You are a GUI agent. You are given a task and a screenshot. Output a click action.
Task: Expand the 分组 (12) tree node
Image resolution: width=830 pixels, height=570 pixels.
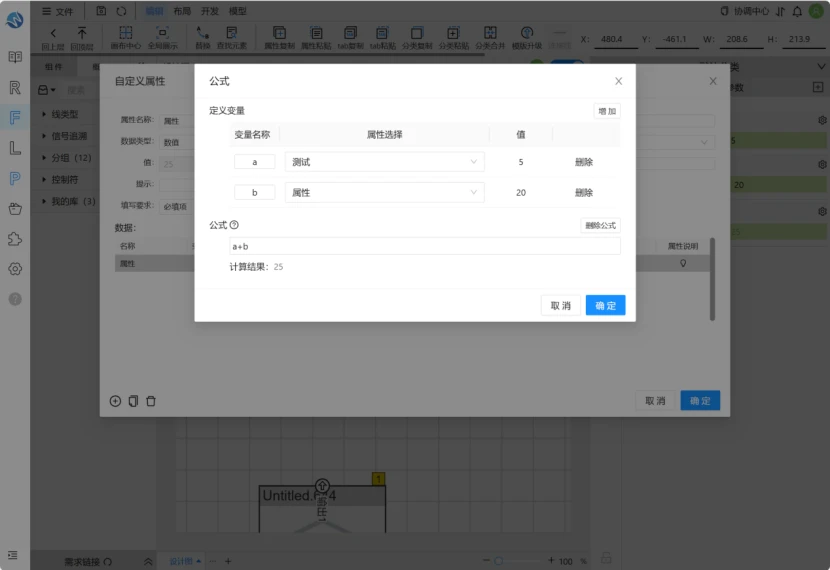44,158
